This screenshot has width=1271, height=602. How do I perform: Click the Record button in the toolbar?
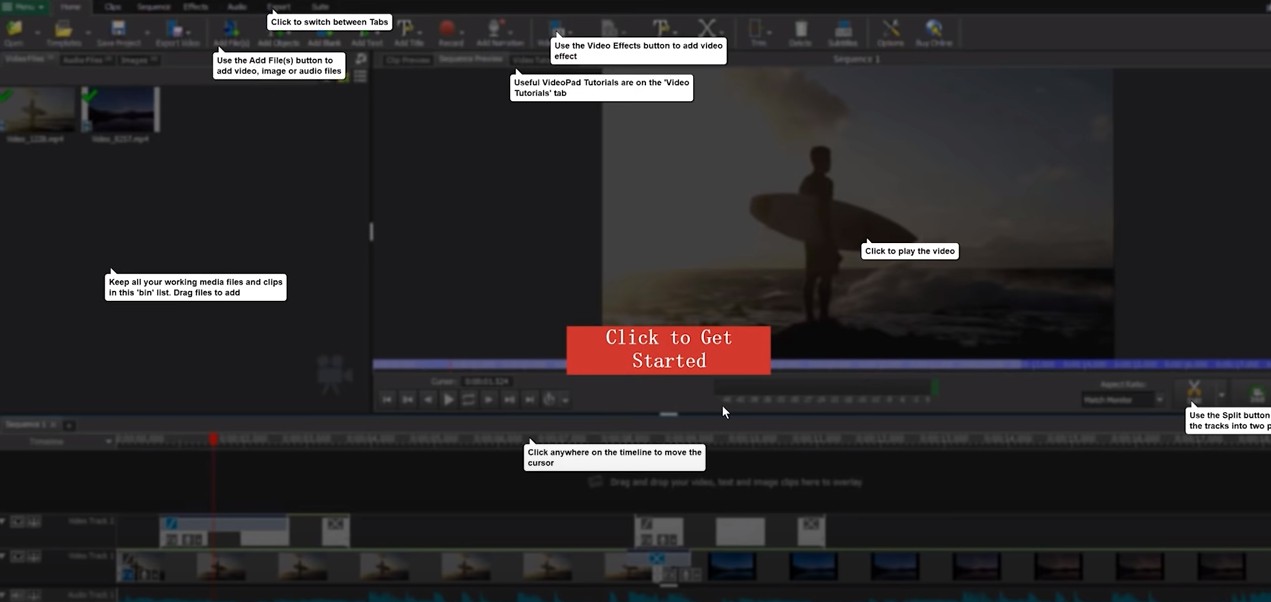click(x=450, y=32)
